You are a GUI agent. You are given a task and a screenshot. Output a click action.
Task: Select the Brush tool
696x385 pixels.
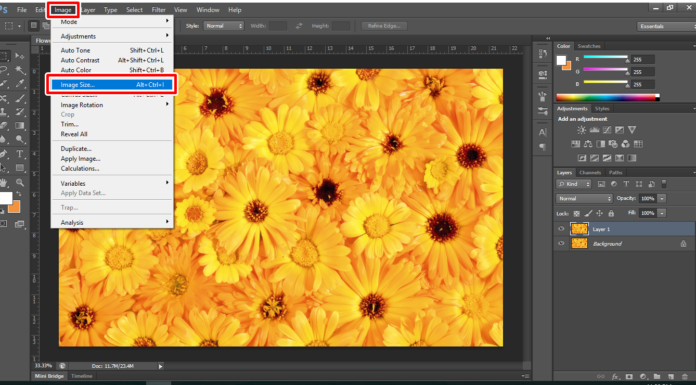[20, 98]
